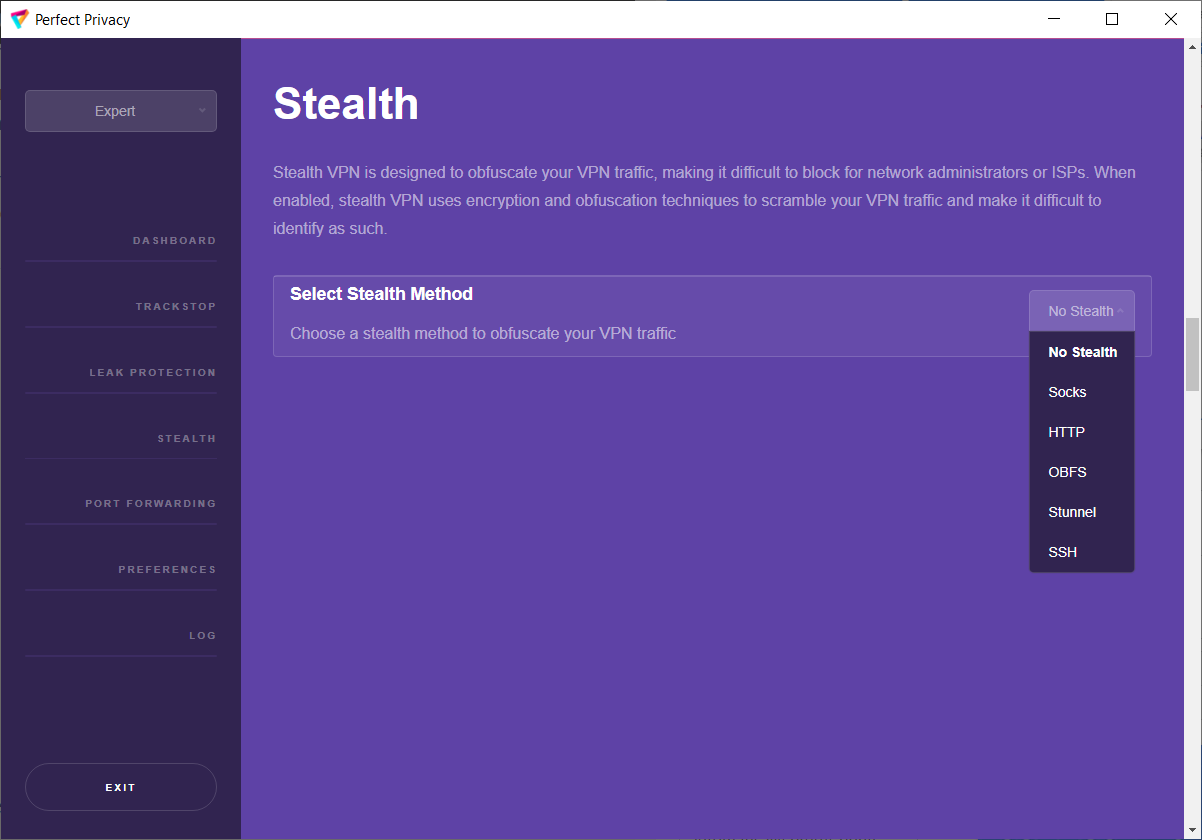This screenshot has width=1202, height=840.
Task: View the Log section
Action: point(203,636)
